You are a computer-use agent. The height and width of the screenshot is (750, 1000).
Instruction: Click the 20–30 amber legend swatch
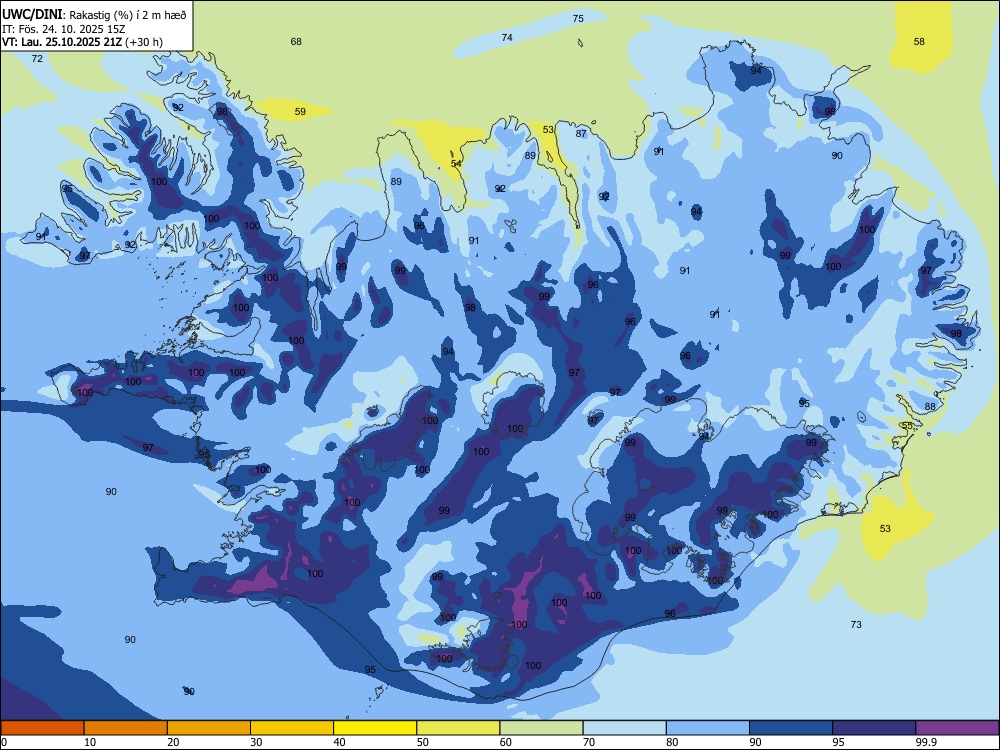pos(209,728)
